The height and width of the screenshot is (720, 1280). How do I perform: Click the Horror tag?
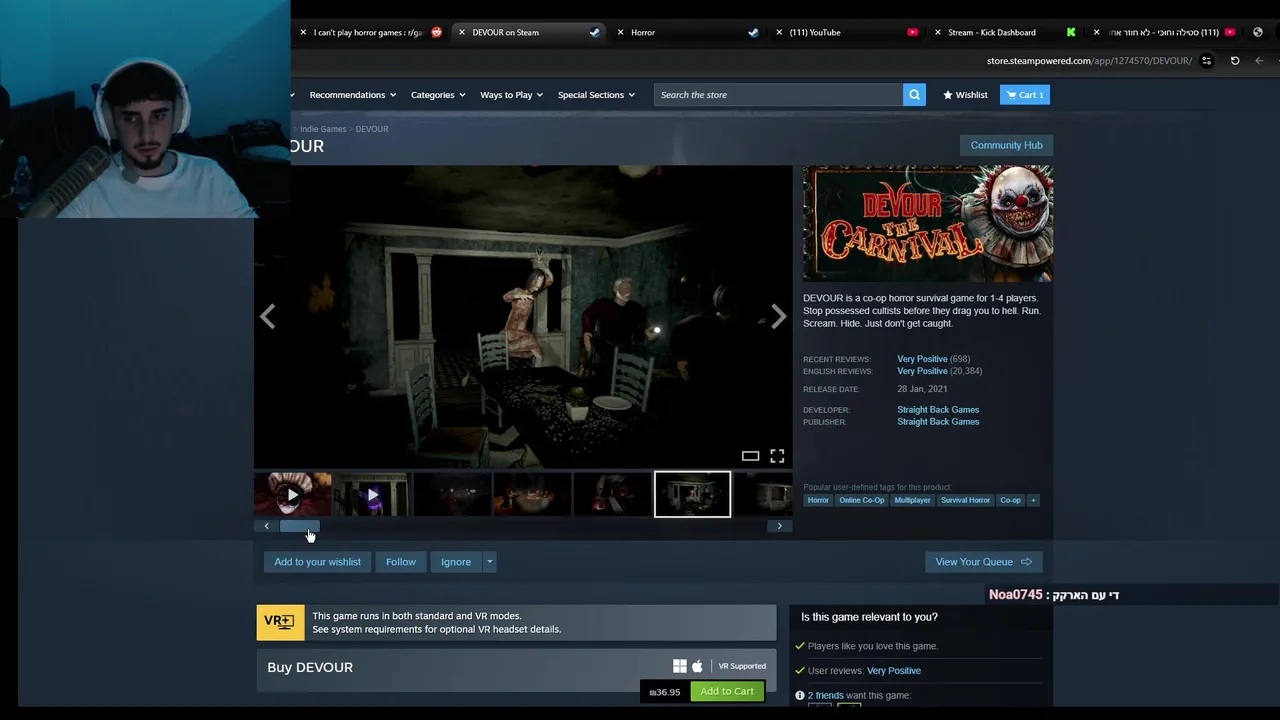click(x=818, y=500)
